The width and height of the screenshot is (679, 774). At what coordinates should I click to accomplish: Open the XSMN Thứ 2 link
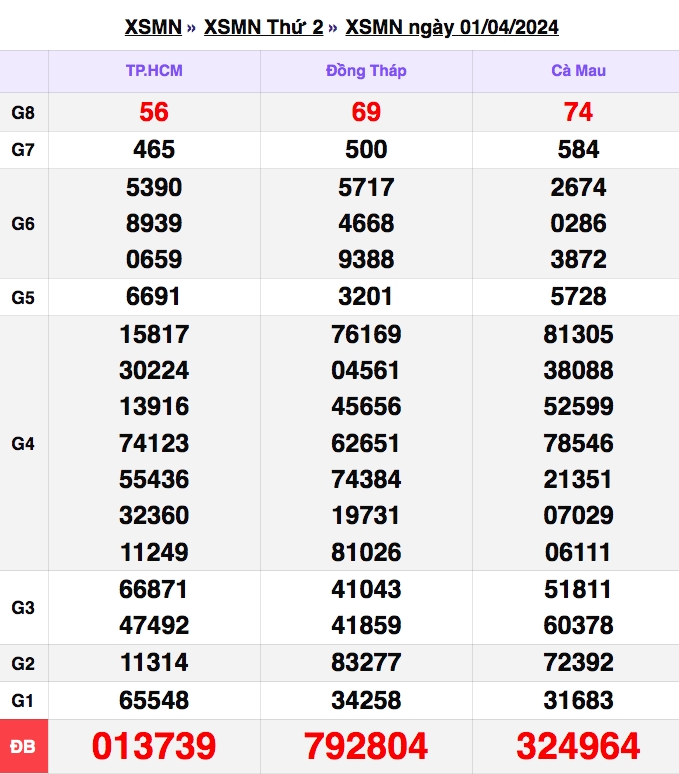[x=264, y=27]
